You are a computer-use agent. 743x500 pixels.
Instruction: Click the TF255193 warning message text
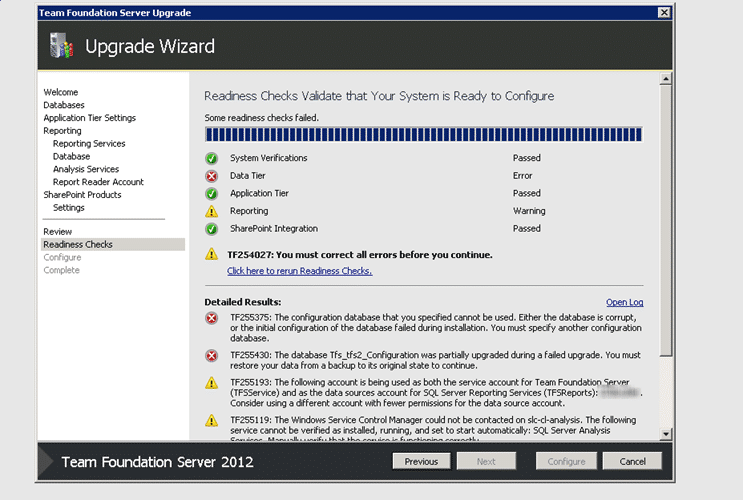click(436, 392)
